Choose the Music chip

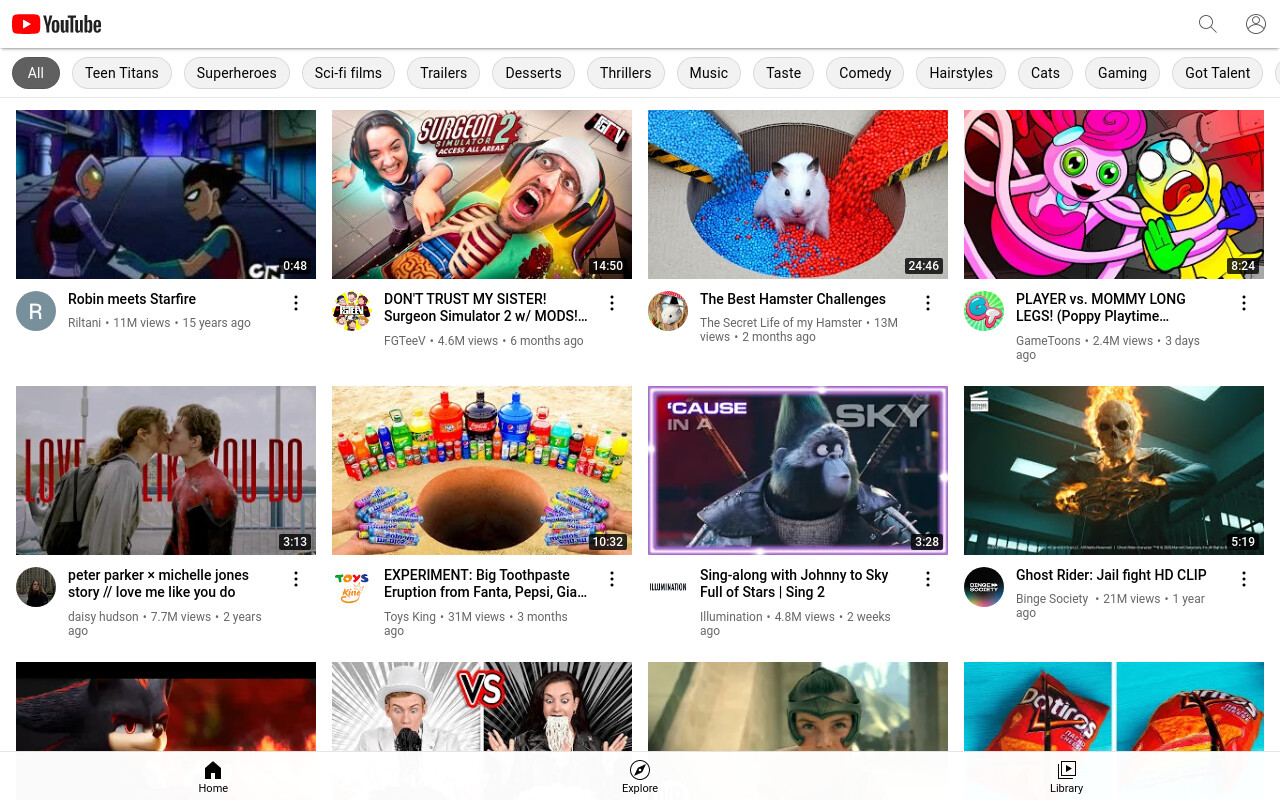point(709,73)
